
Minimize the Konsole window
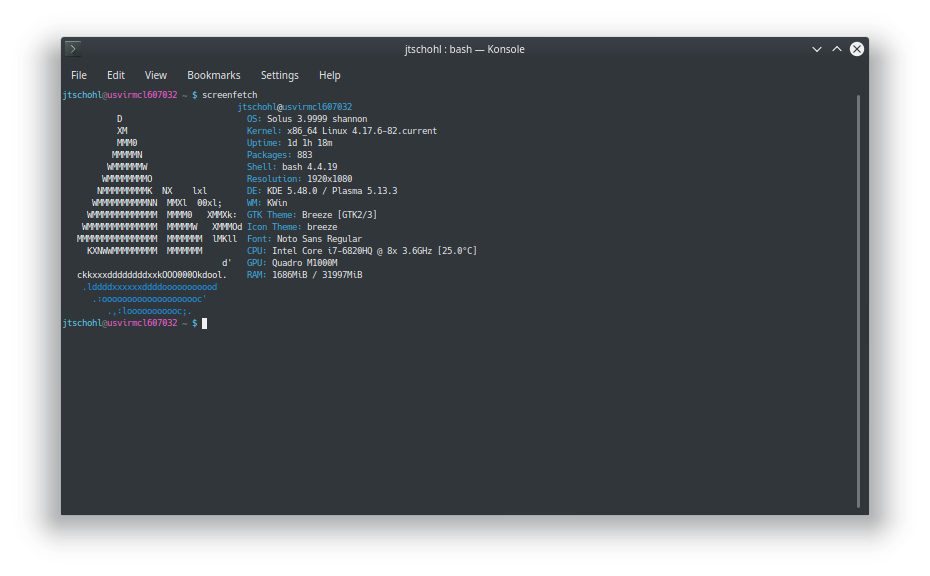pyautogui.click(x=817, y=49)
